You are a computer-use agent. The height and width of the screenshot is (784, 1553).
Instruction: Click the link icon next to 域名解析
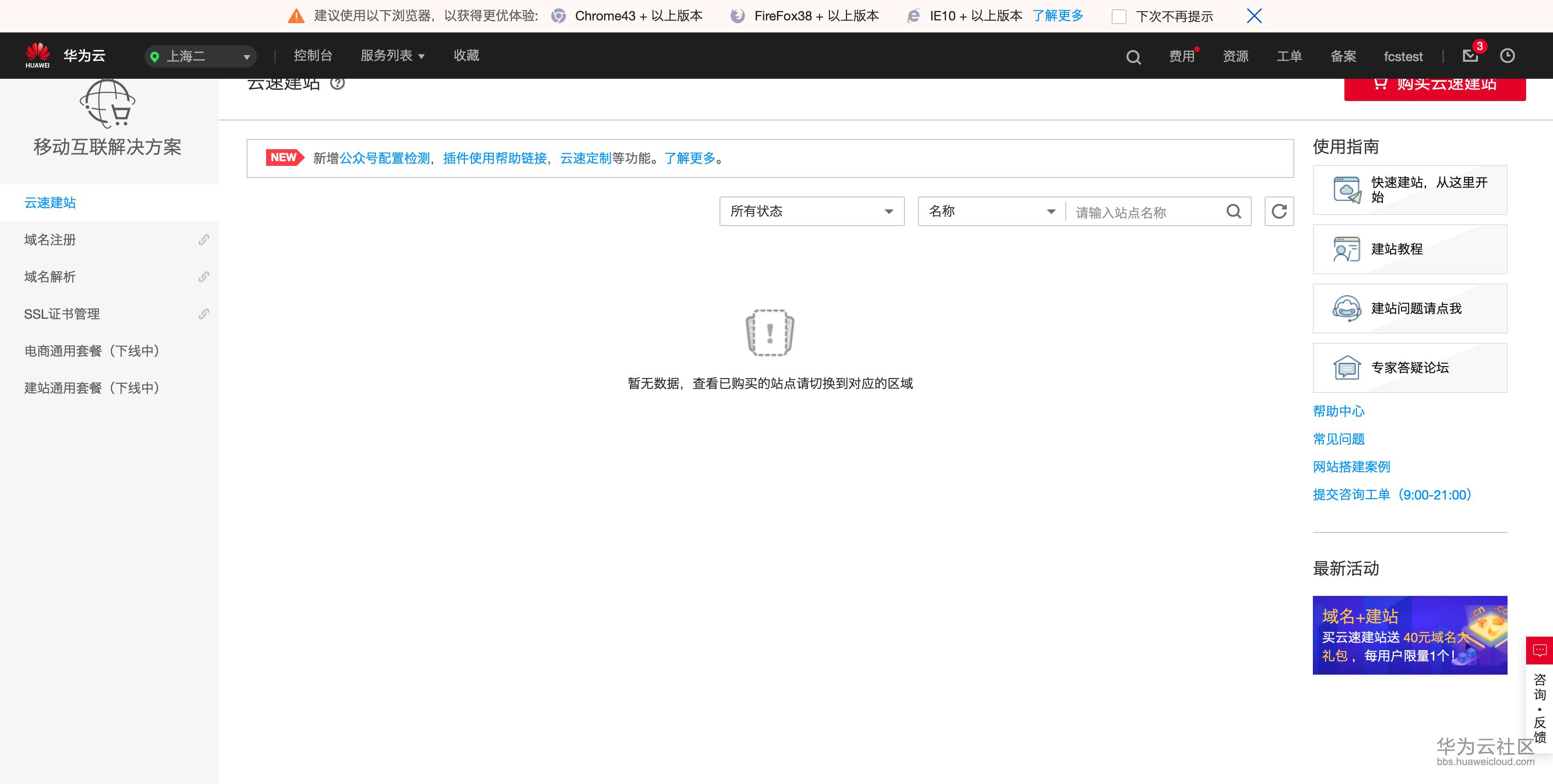[x=203, y=277]
